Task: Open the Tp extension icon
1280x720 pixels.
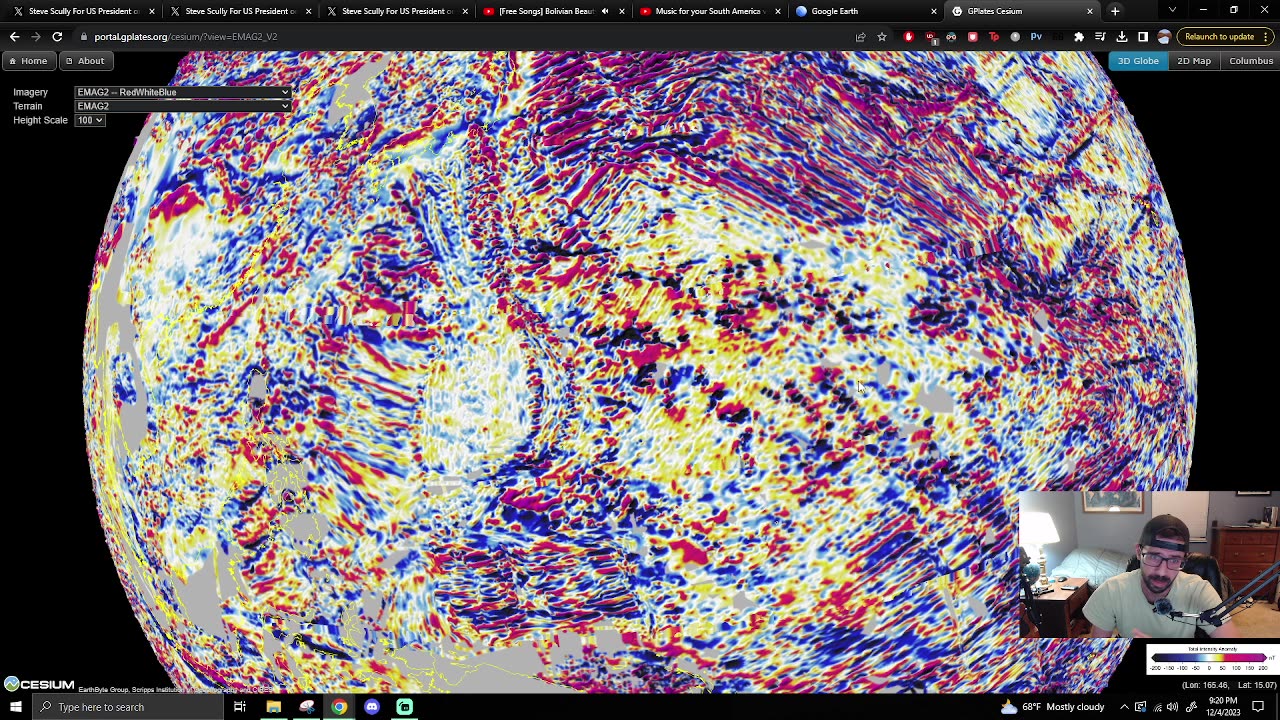Action: click(993, 37)
